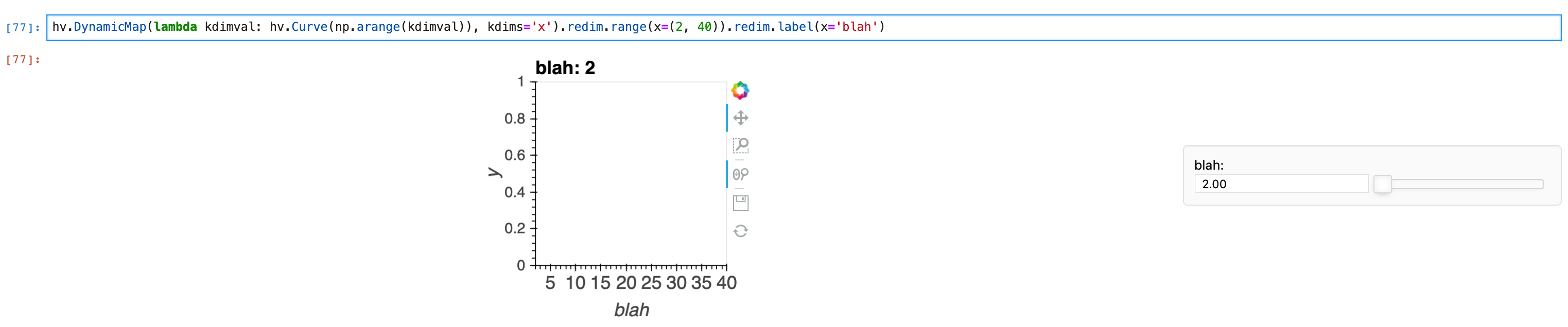Click the Reset view icon

point(741,231)
